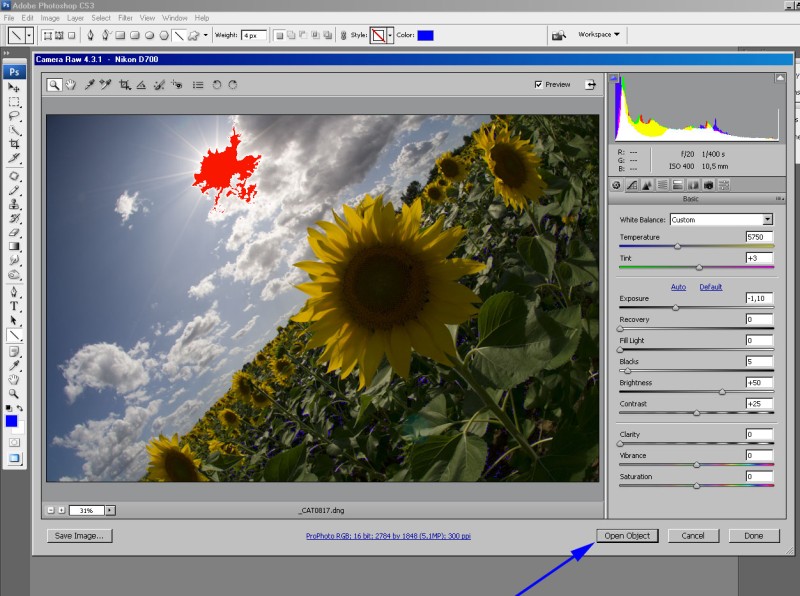Switch to the HSL / Grayscale tab icon
Viewport: 800px width, 596px height.
click(662, 185)
